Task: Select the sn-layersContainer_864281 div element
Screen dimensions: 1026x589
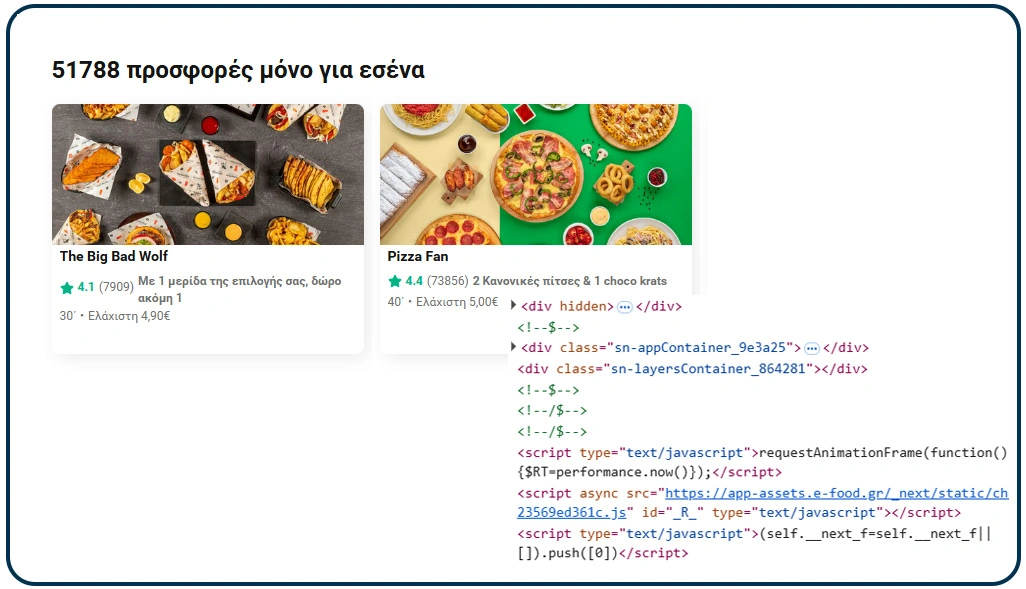Action: point(692,369)
